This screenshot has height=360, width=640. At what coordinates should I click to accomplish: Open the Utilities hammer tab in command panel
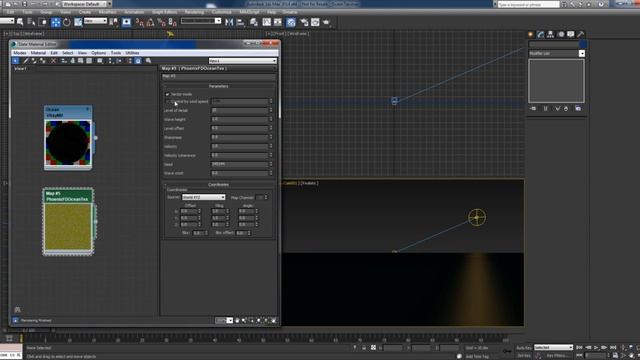(580, 34)
